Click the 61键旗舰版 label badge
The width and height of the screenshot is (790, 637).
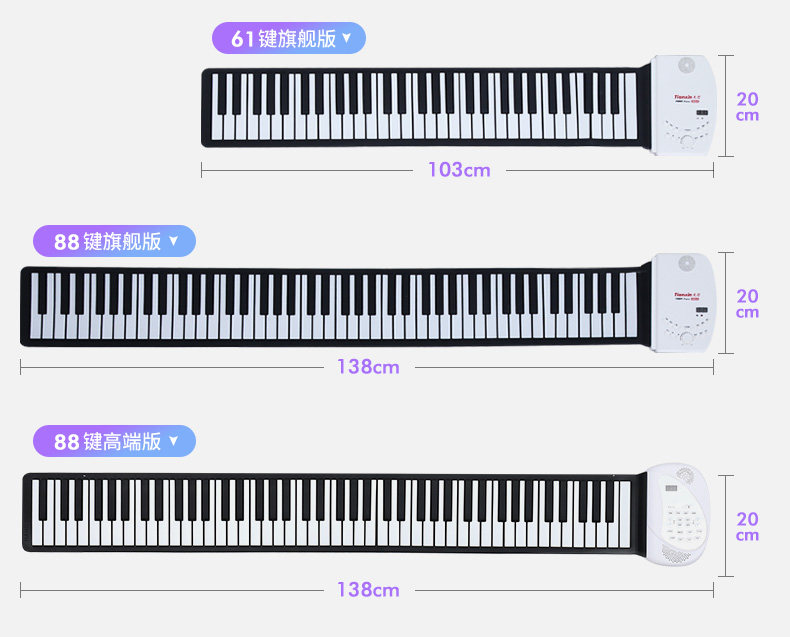[289, 38]
